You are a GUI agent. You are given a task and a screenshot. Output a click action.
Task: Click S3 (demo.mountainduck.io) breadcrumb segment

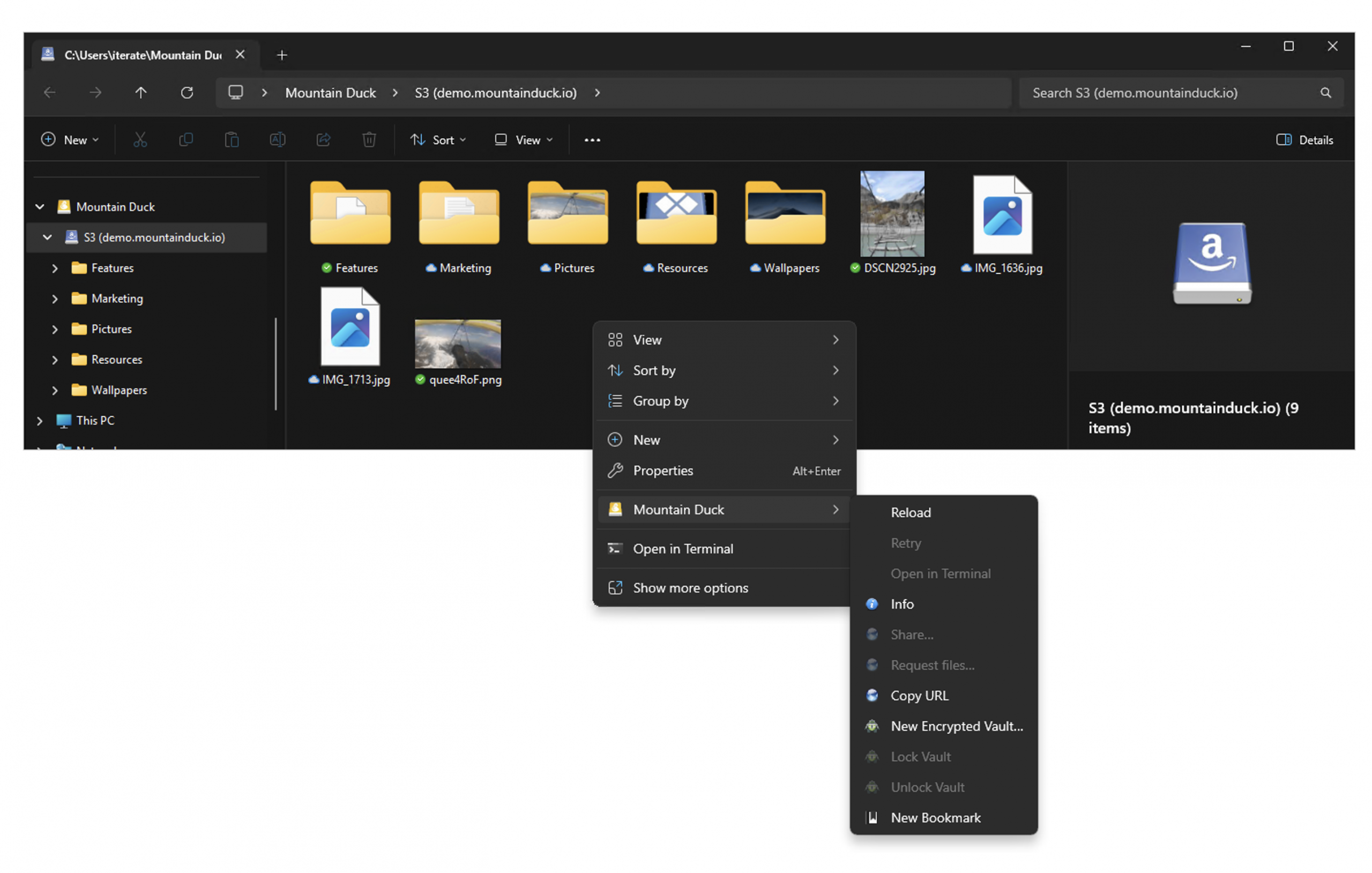(496, 92)
